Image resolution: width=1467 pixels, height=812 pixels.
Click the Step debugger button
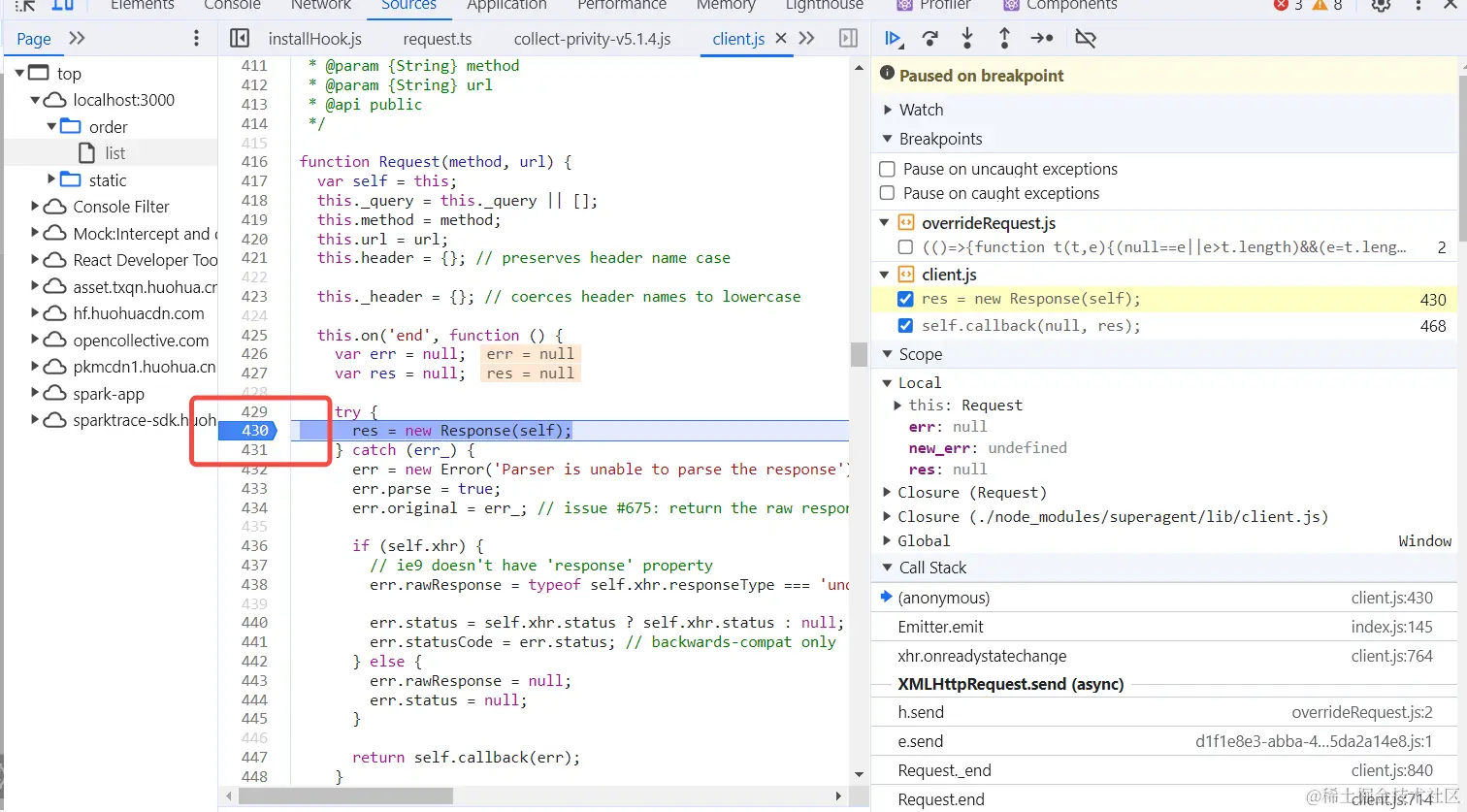(x=1042, y=39)
